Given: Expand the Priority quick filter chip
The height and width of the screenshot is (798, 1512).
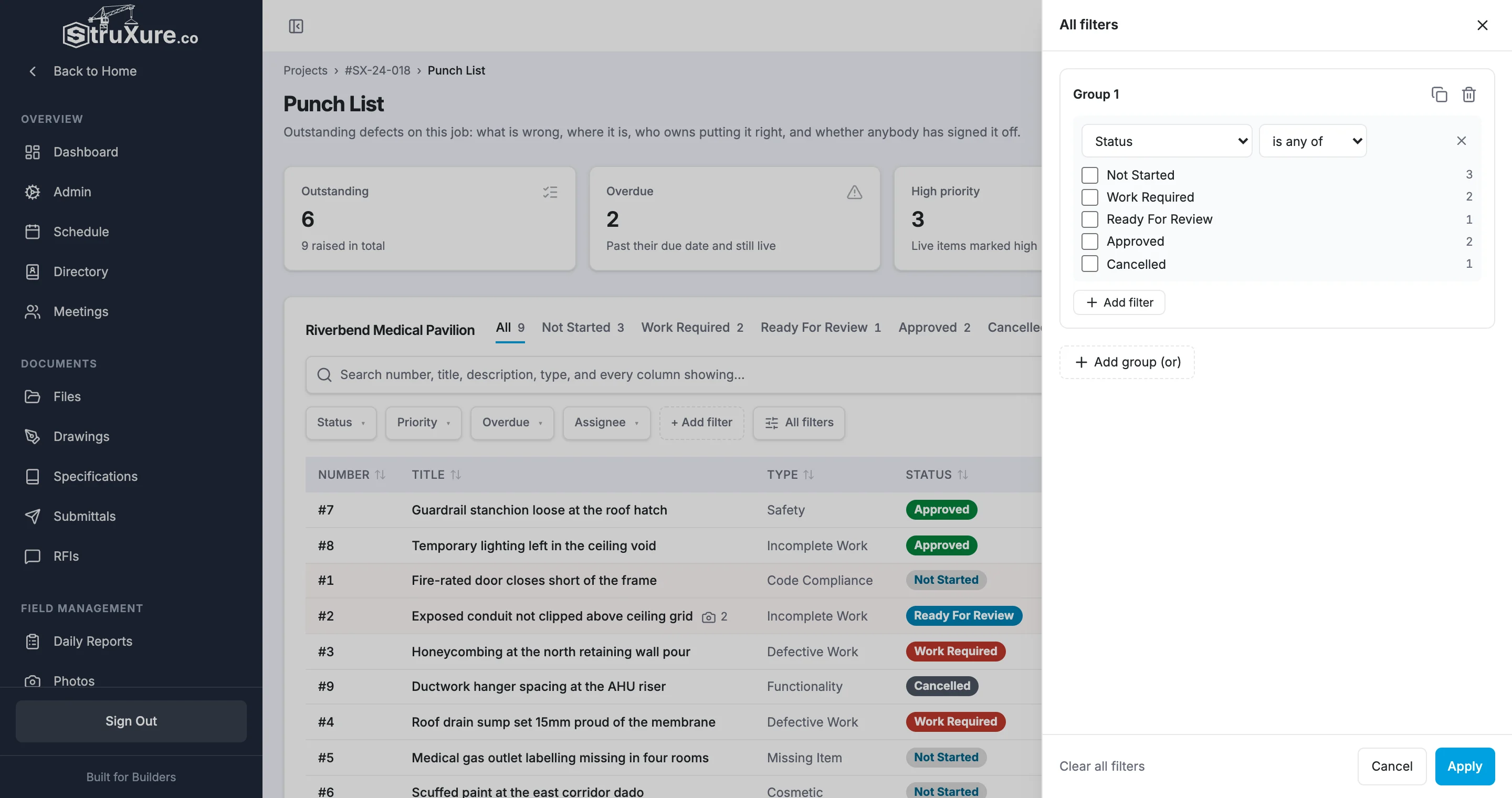Looking at the screenshot, I should [423, 423].
